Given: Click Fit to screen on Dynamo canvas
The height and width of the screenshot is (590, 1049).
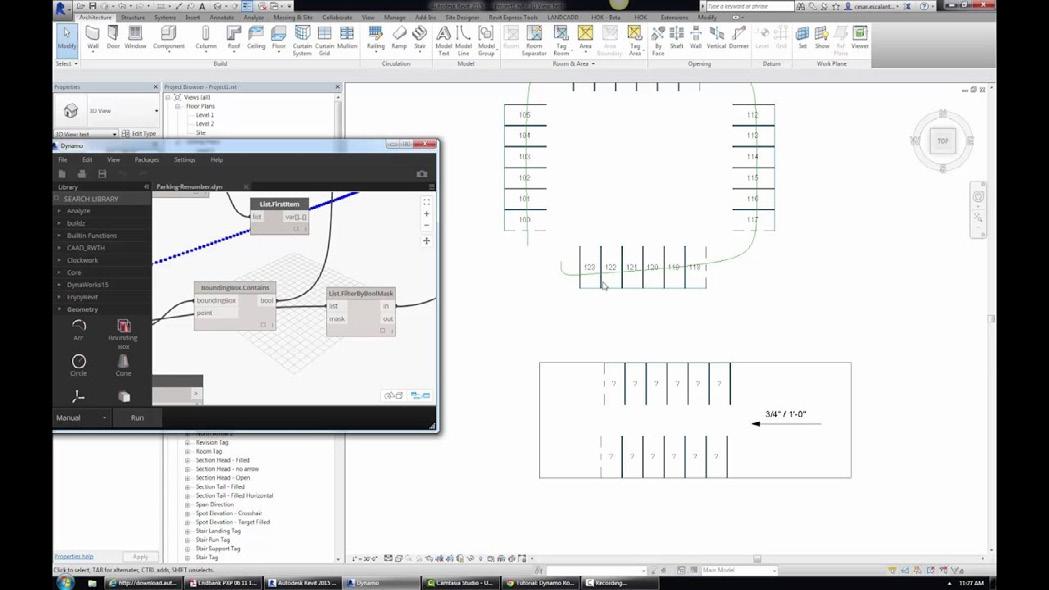Looking at the screenshot, I should pos(426,202).
